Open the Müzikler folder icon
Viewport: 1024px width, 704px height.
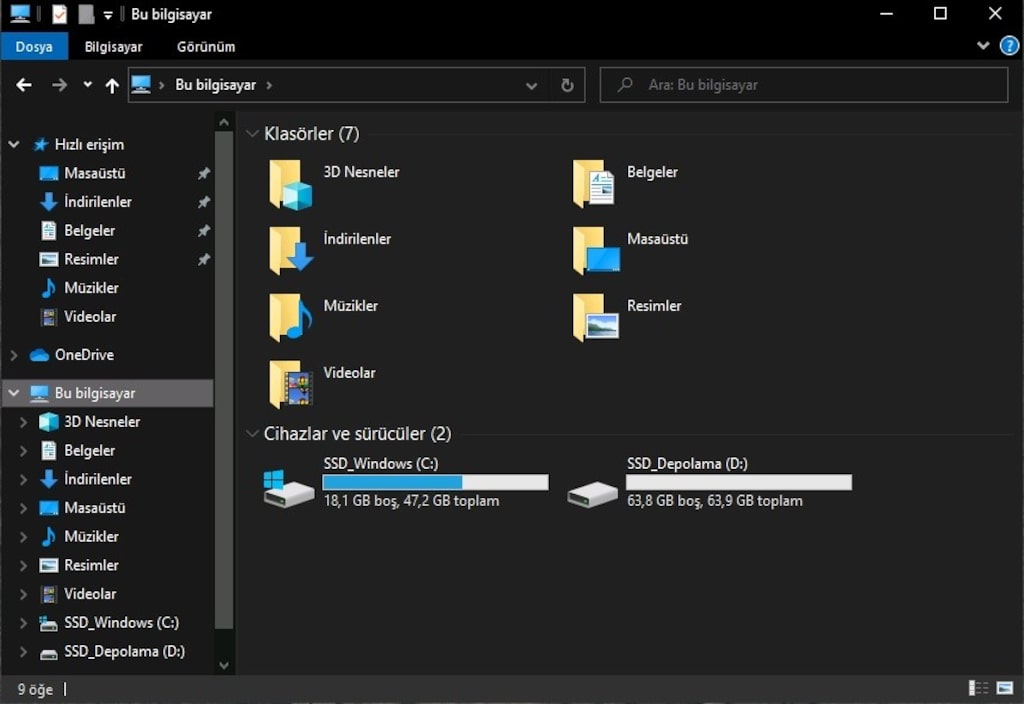pos(291,319)
